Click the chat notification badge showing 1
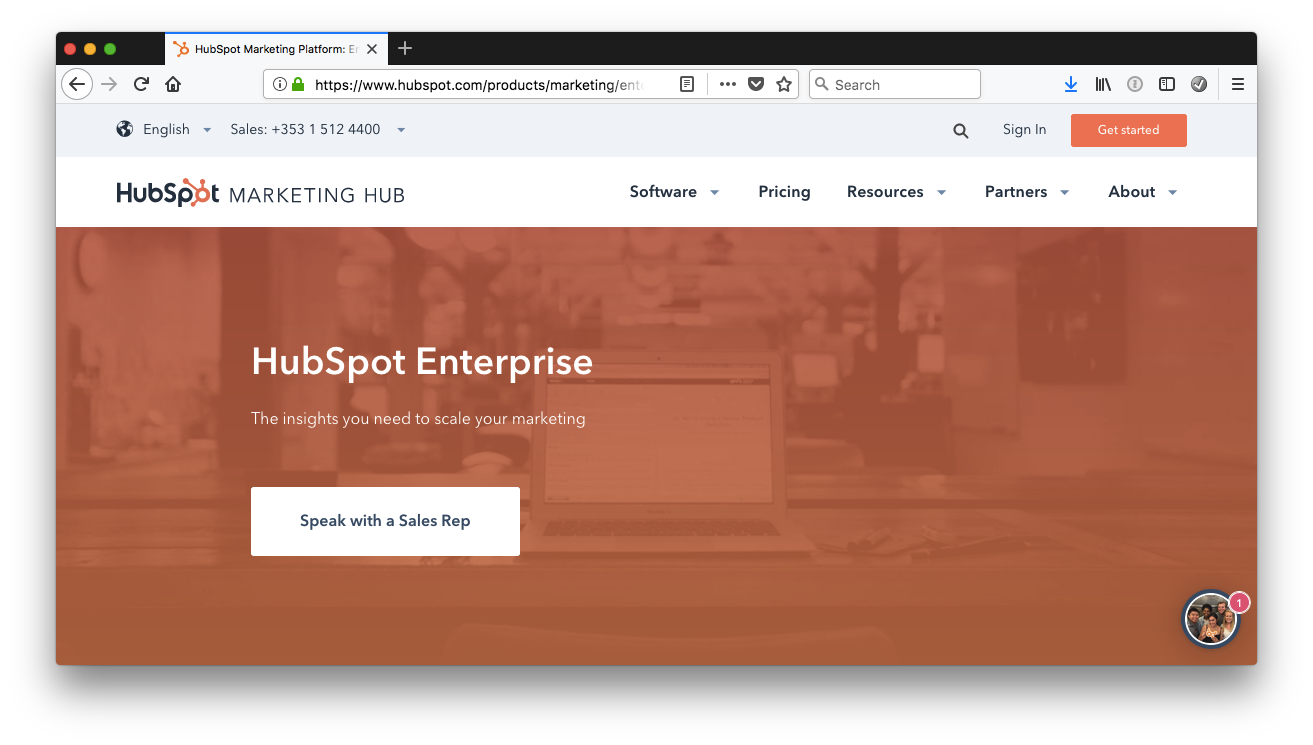1313x745 pixels. pos(1239,603)
